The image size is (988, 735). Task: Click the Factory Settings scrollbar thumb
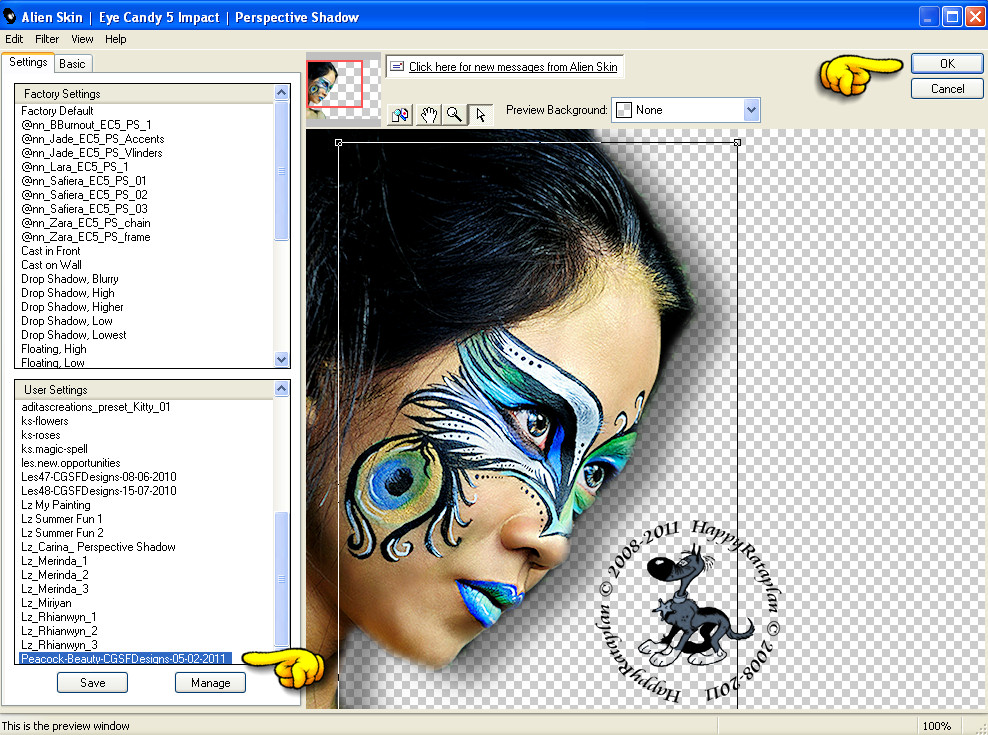[282, 170]
